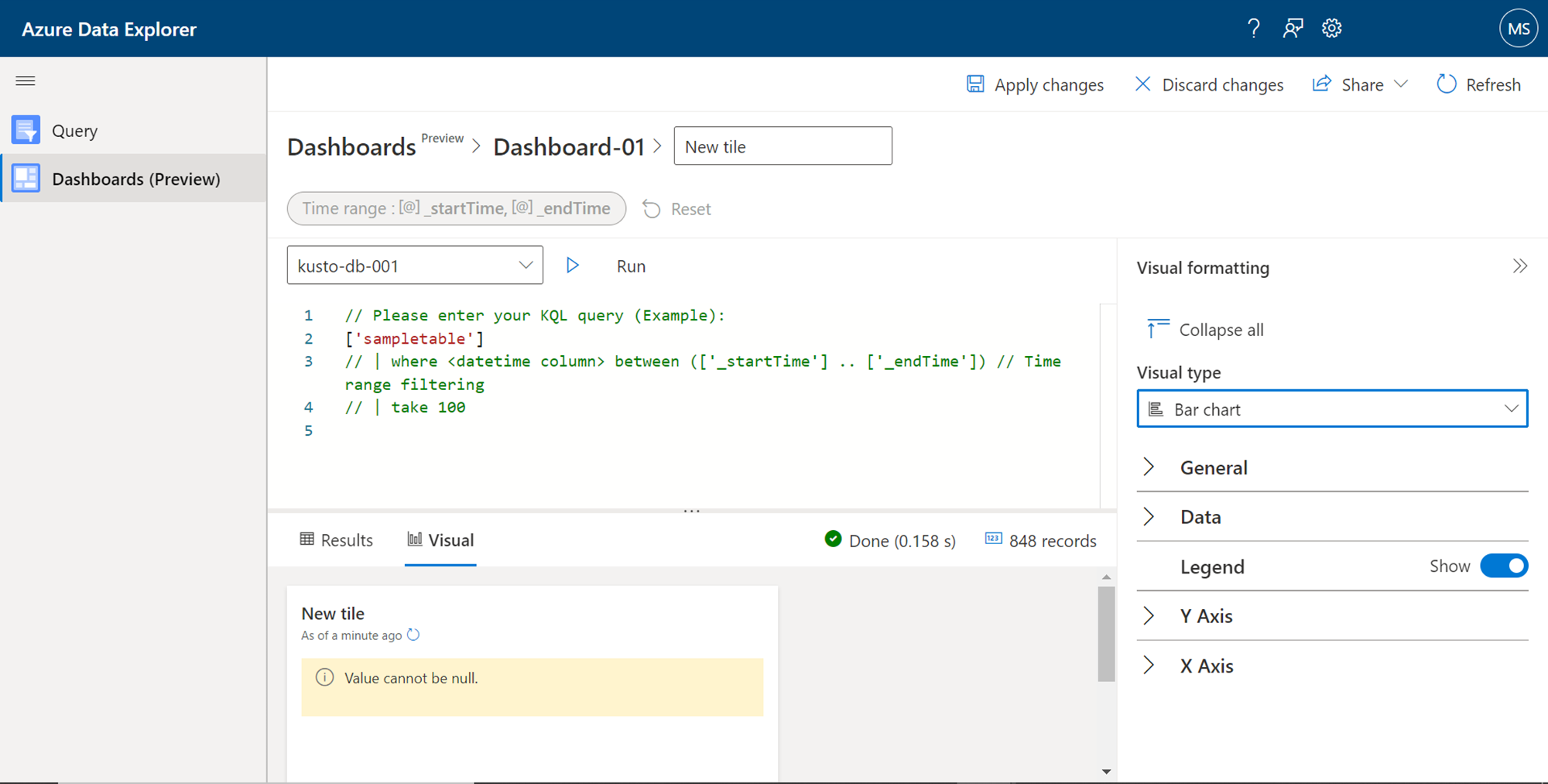Open the feedback icon in header
Image resolution: width=1548 pixels, height=784 pixels.
pyautogui.click(x=1293, y=29)
